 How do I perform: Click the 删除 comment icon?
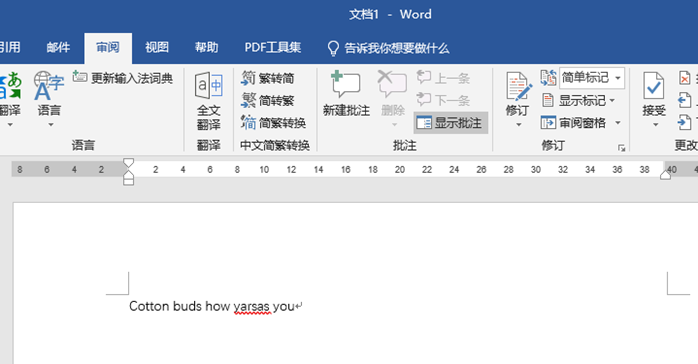tap(392, 85)
